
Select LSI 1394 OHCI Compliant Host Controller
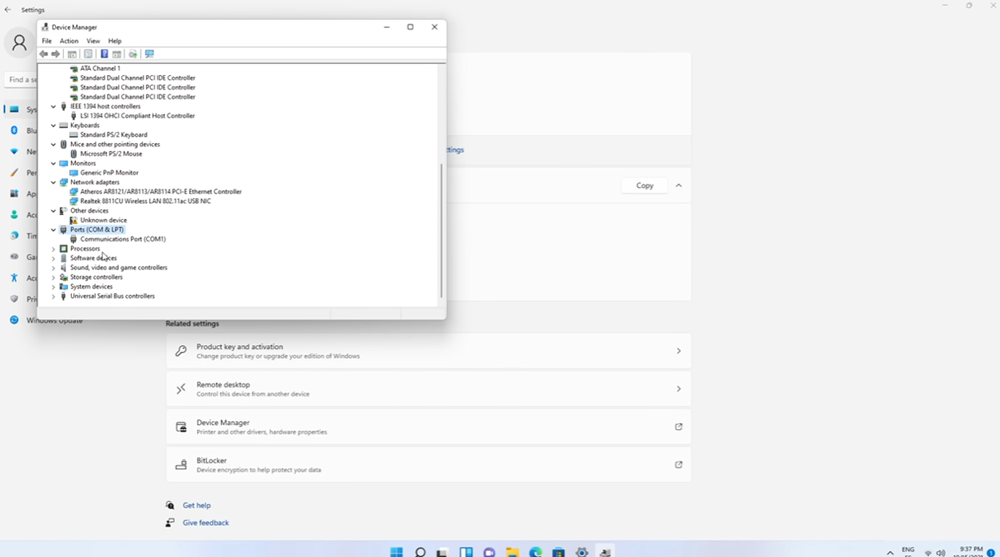pyautogui.click(x=137, y=116)
